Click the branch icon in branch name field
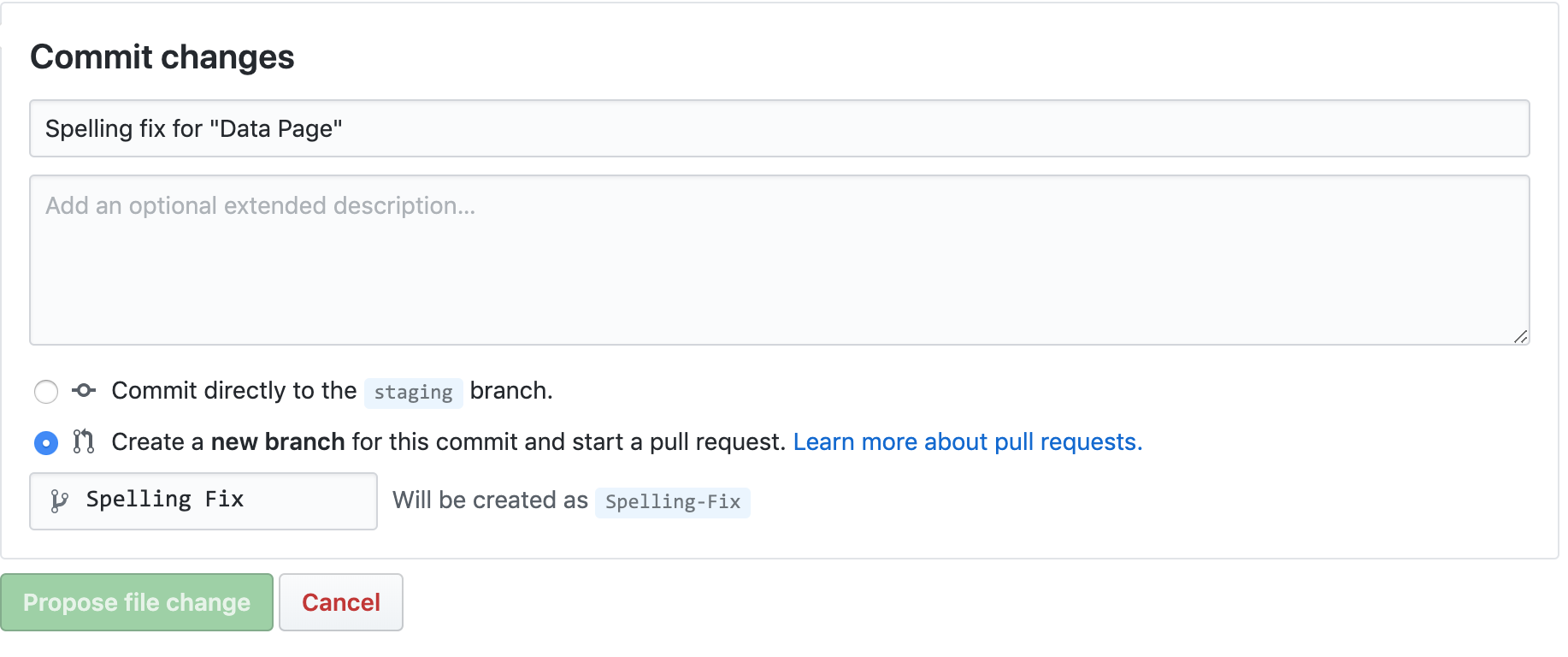The height and width of the screenshot is (657, 1568). [x=59, y=500]
